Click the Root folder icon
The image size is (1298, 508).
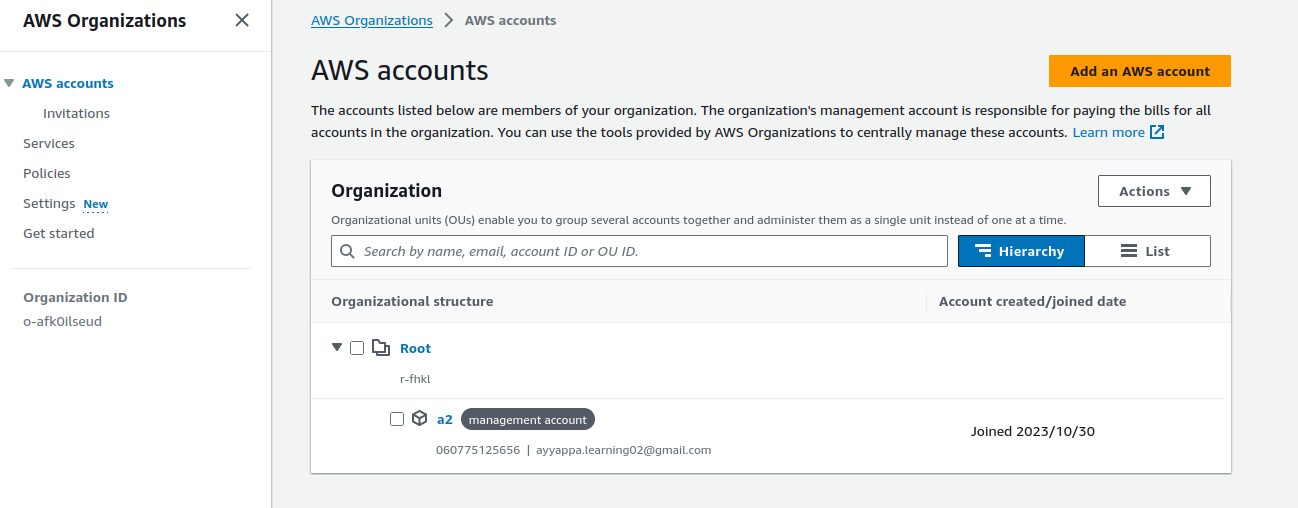[380, 348]
